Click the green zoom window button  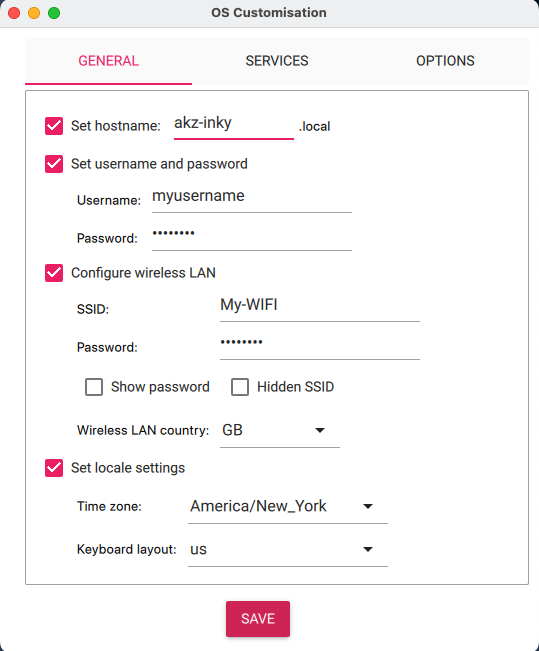pos(54,13)
